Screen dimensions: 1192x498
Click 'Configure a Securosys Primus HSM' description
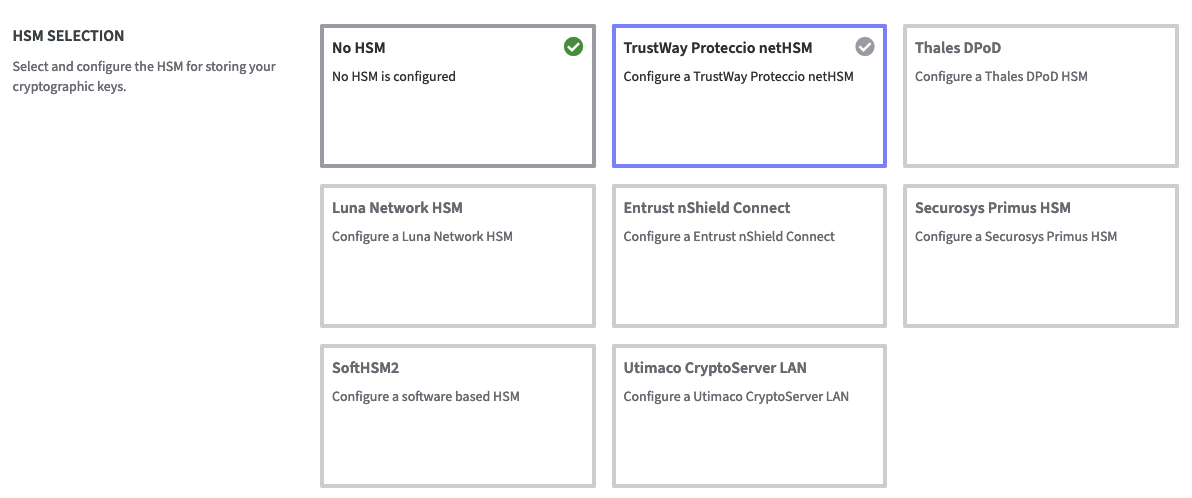coord(1016,236)
